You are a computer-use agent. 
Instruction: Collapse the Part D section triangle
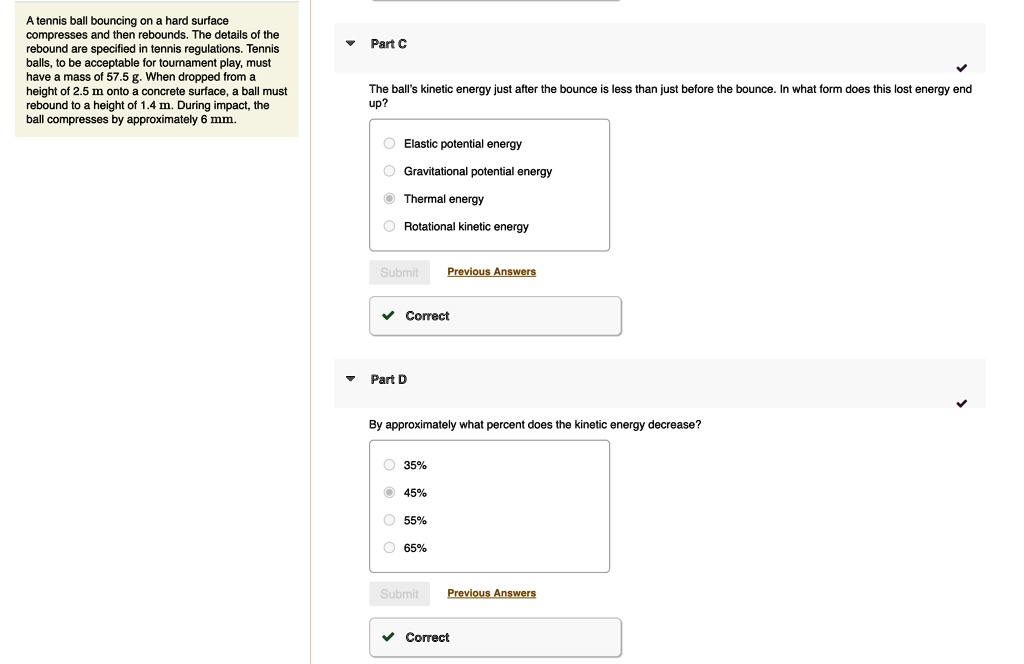(x=350, y=380)
